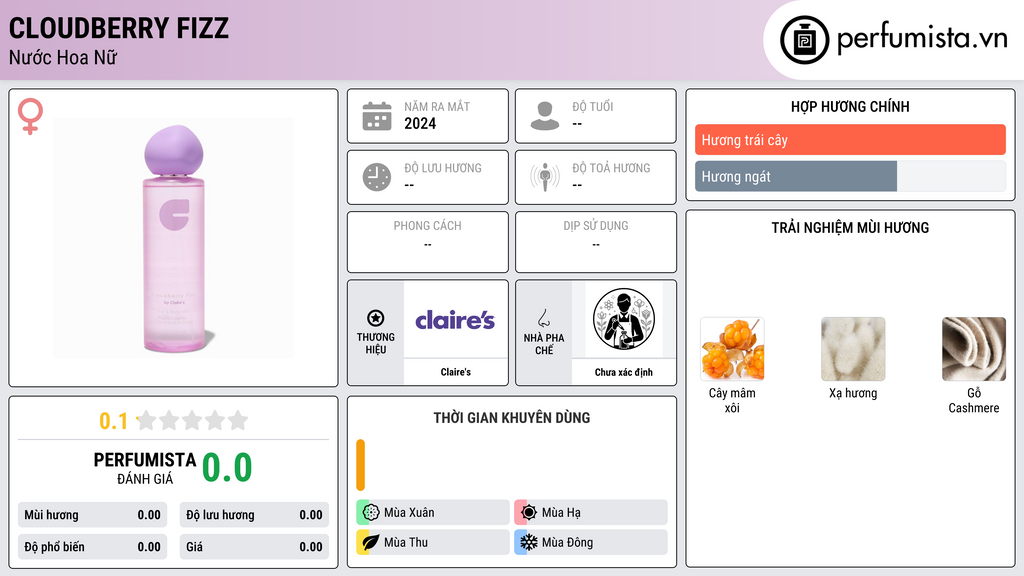
Task: Click the Claire's brand name label
Action: (x=455, y=372)
